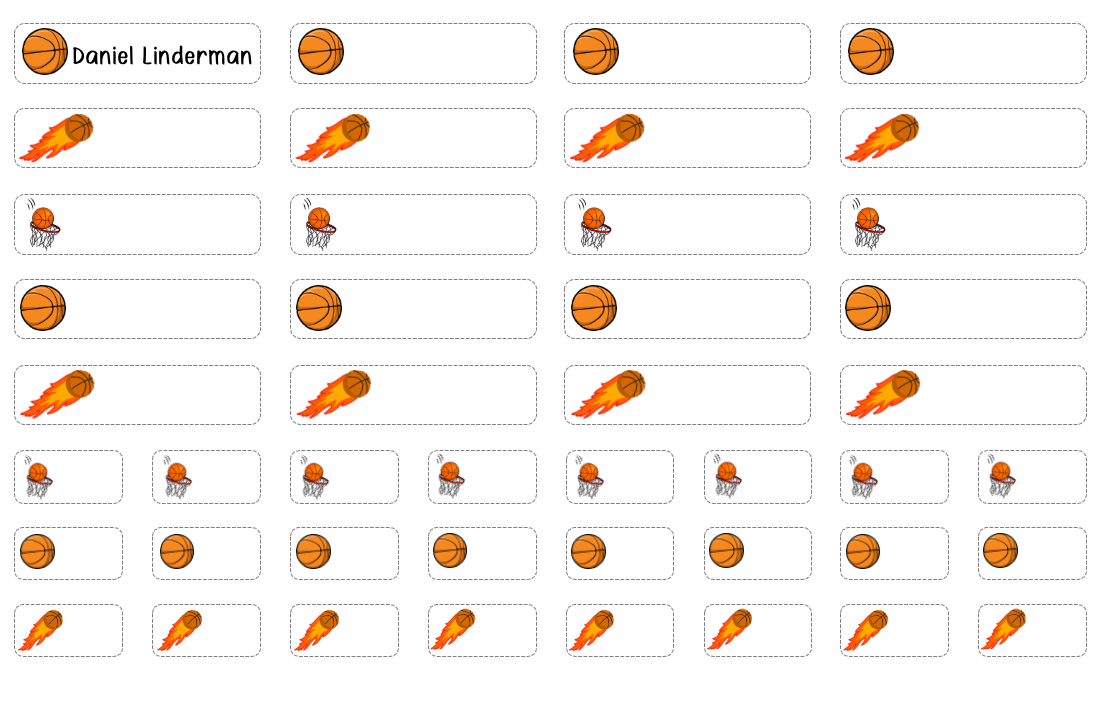Click the last small flaming basketball in bottom row
The image size is (1106, 710).
(x=1004, y=630)
